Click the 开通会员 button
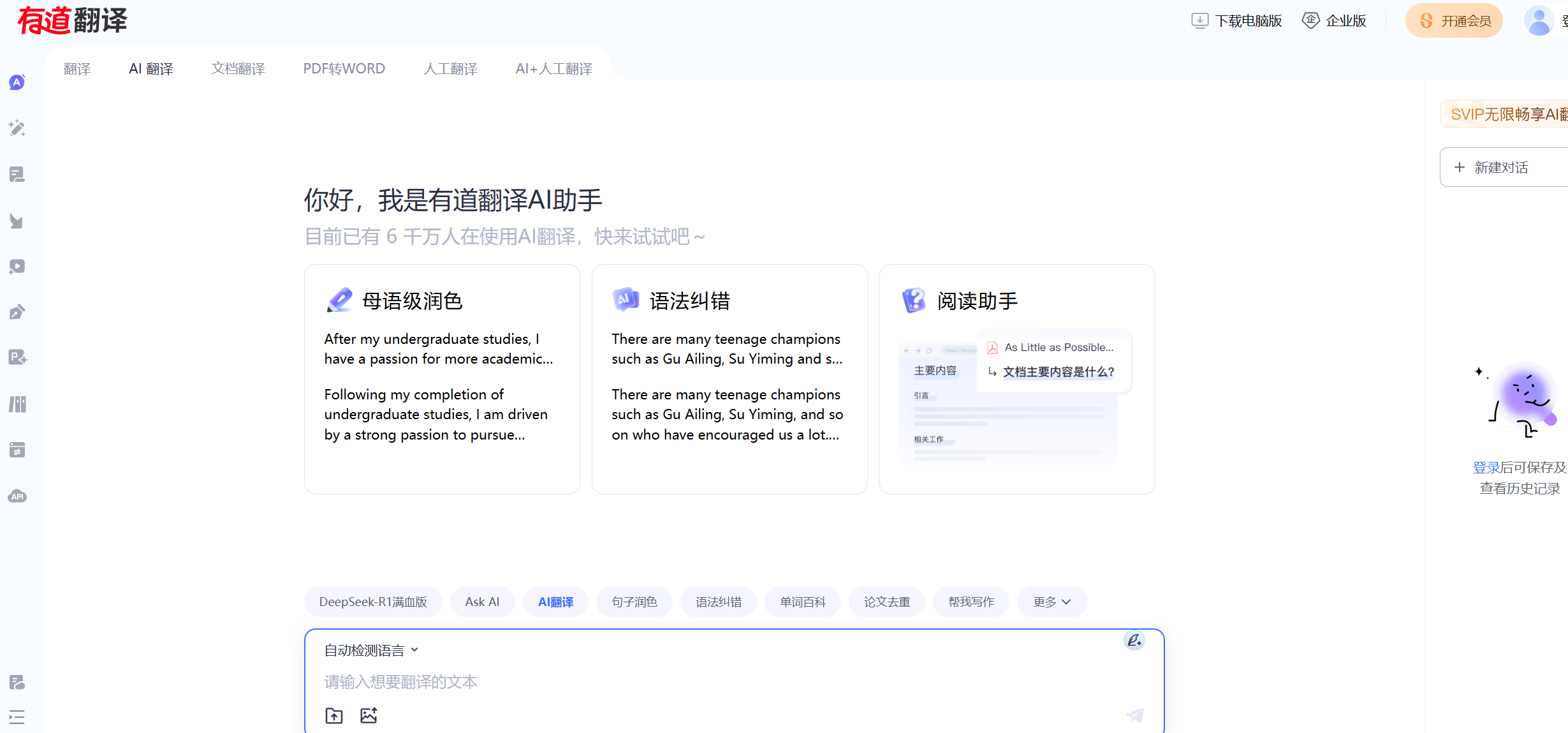Viewport: 1568px width, 733px height. (1454, 21)
